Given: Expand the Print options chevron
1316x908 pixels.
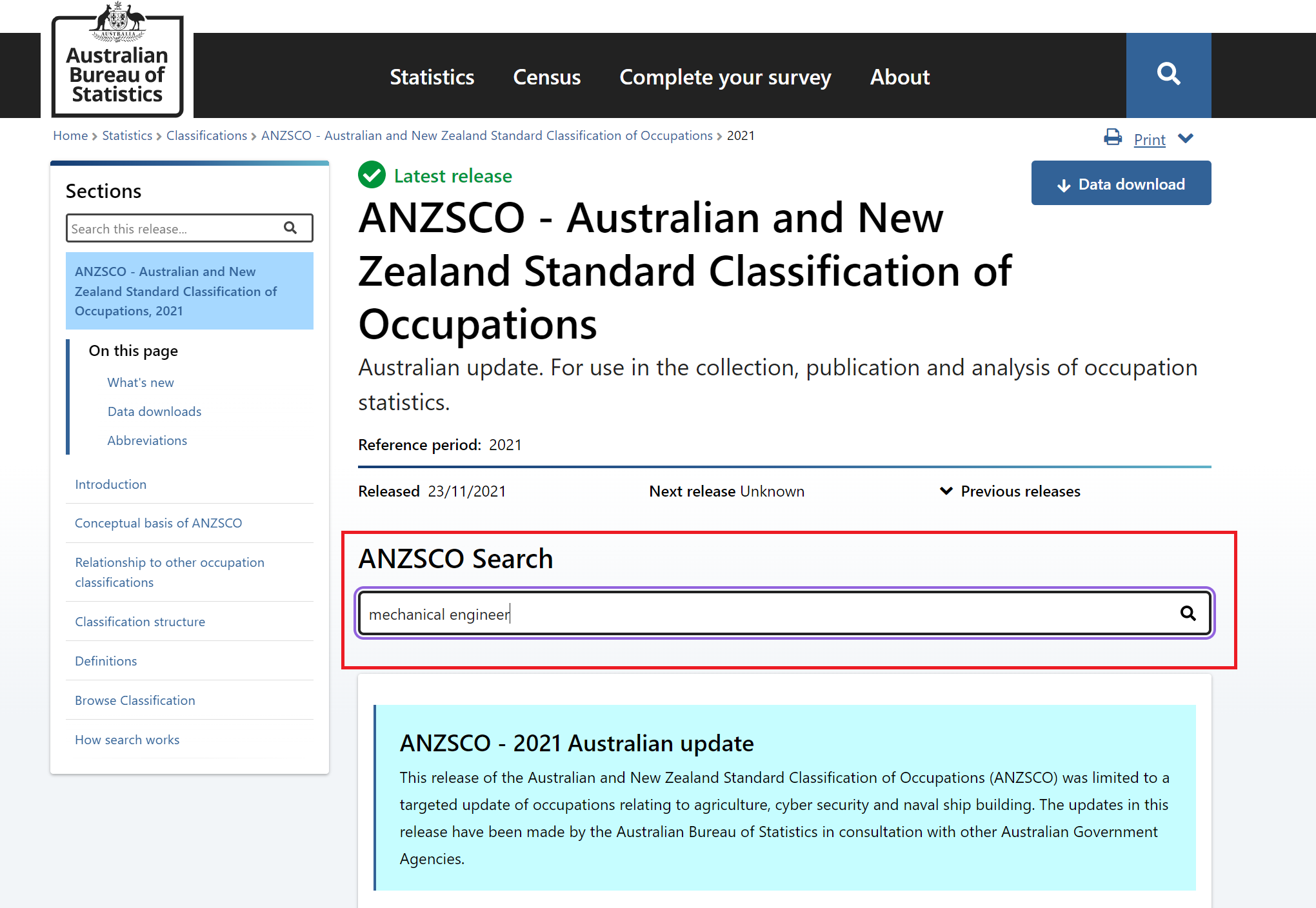Looking at the screenshot, I should [1186, 139].
